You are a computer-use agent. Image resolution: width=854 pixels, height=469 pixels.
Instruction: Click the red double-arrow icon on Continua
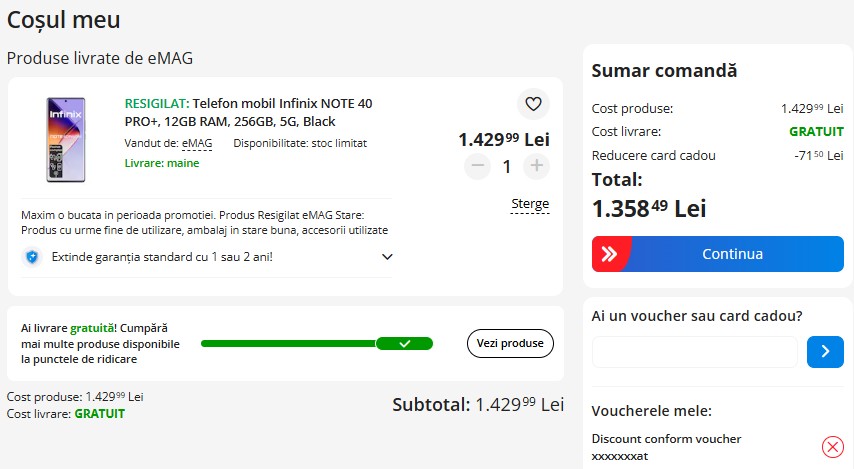pos(609,254)
